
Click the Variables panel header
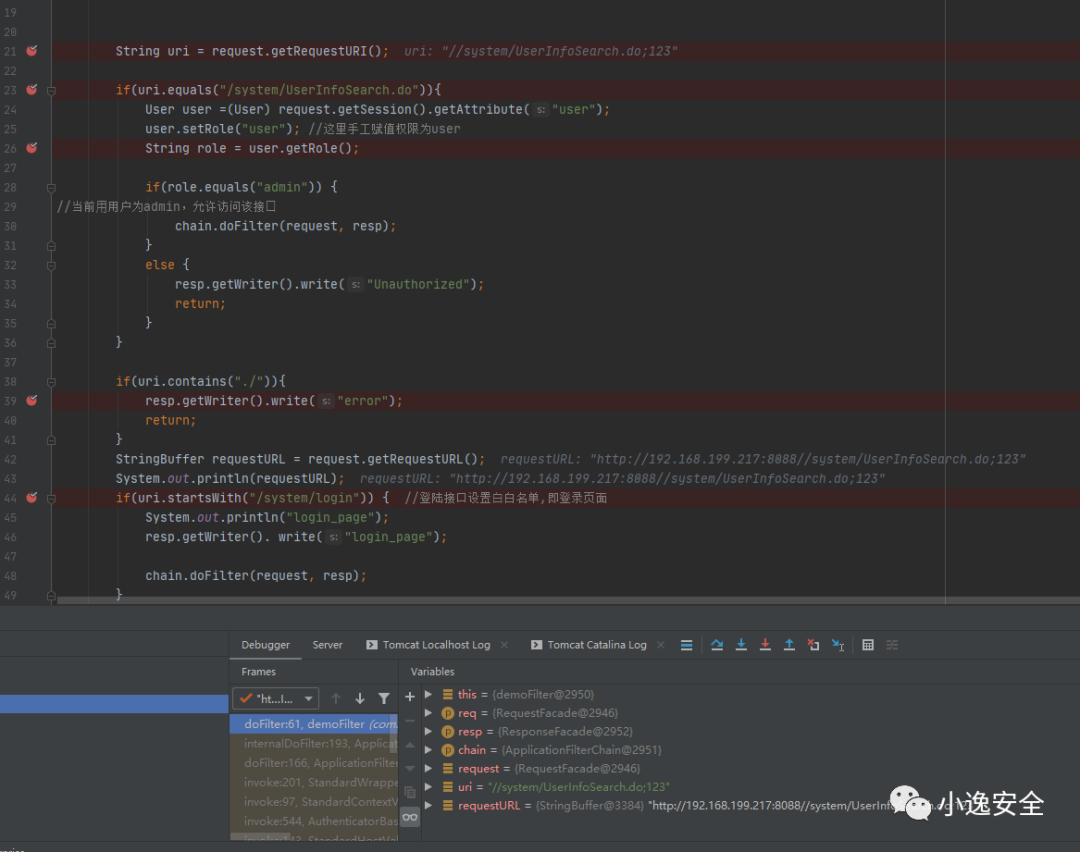pos(433,672)
